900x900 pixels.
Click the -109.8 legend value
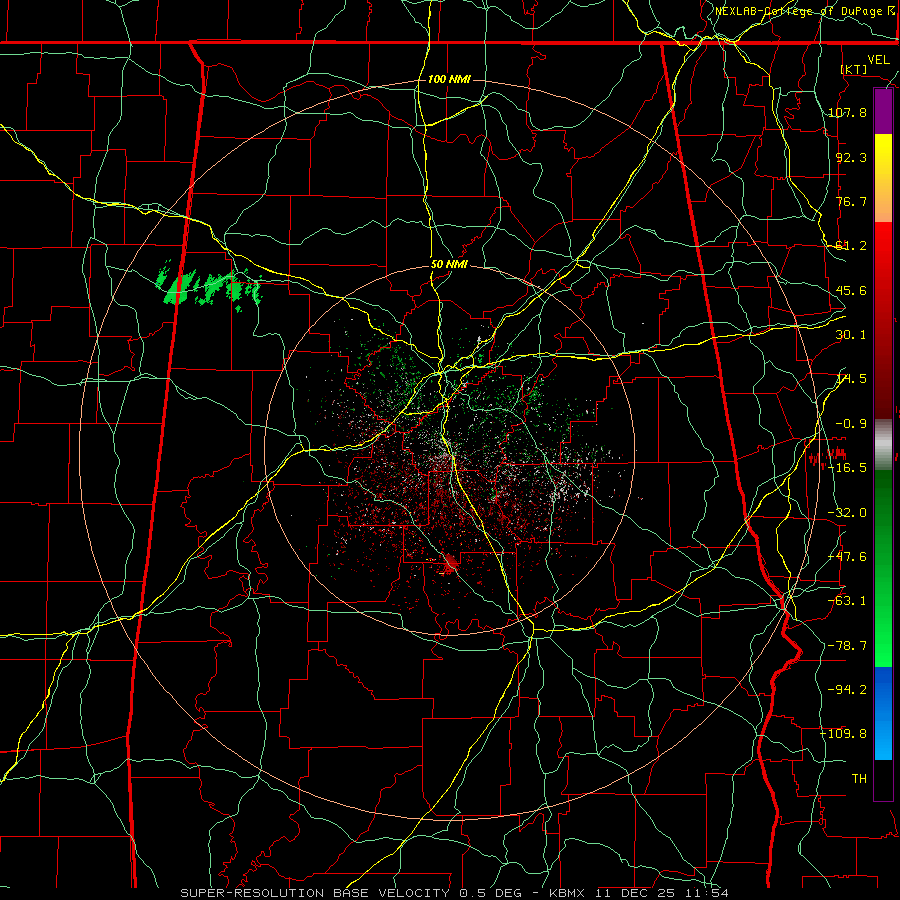point(843,734)
